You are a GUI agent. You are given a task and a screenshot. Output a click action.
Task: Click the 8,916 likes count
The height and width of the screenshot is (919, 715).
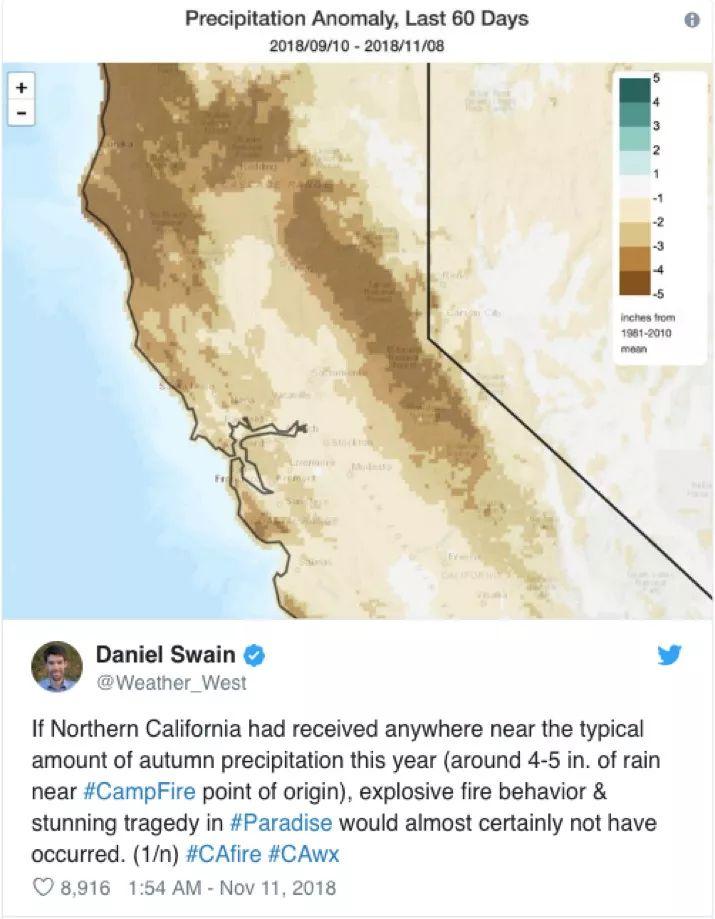click(x=85, y=887)
